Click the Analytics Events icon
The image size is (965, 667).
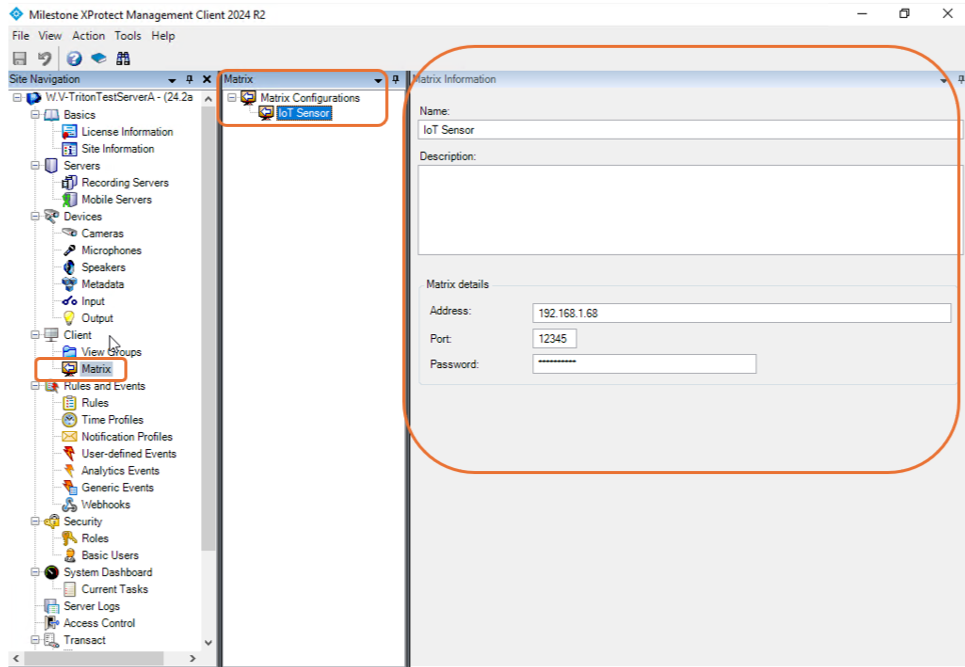[70, 471]
